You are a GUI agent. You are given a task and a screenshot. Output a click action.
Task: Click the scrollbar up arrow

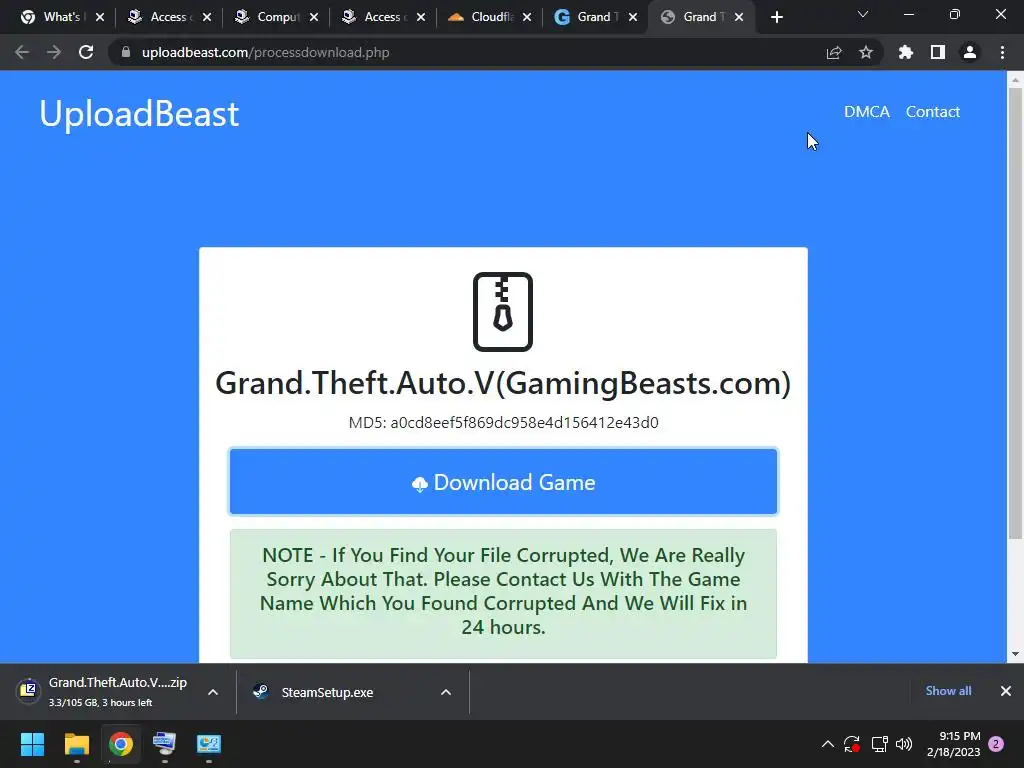(1015, 80)
